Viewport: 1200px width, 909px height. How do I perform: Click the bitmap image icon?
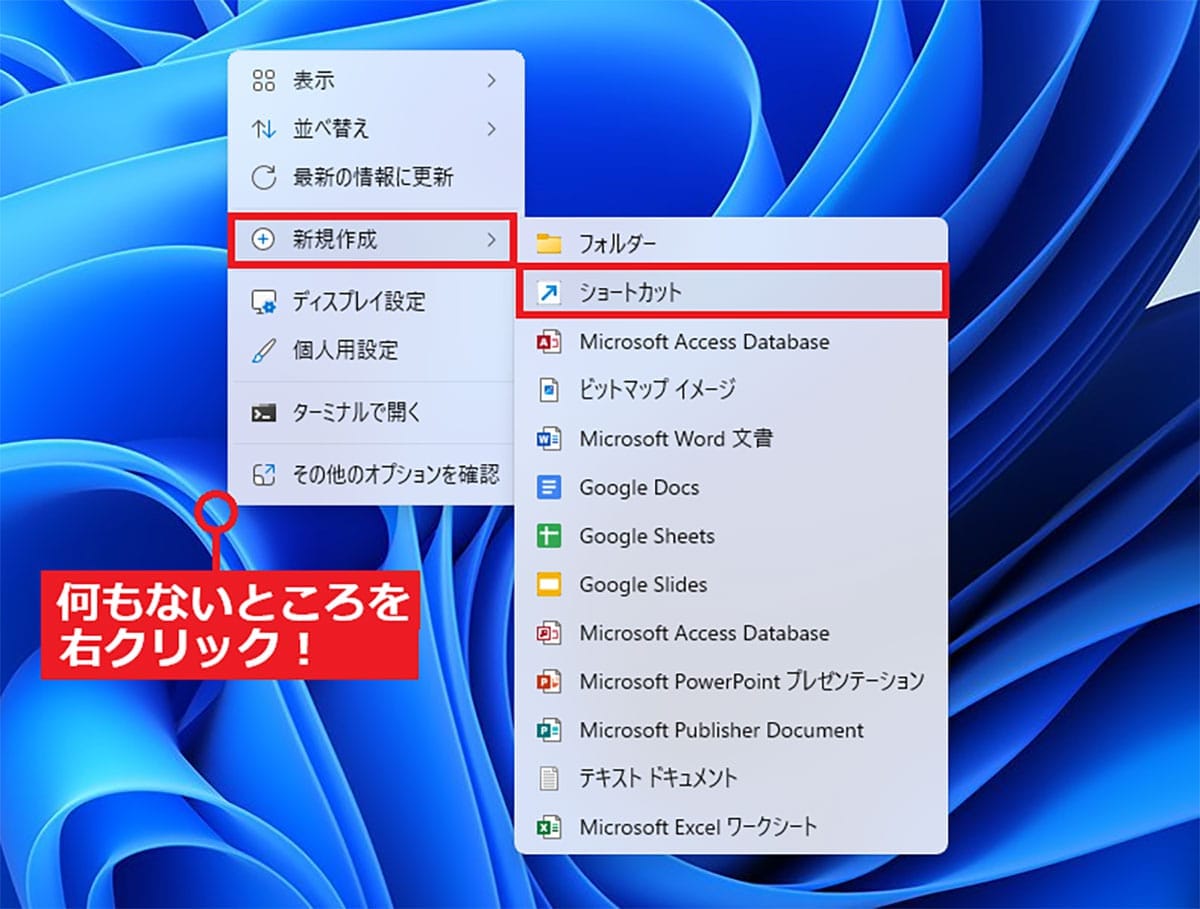(551, 390)
